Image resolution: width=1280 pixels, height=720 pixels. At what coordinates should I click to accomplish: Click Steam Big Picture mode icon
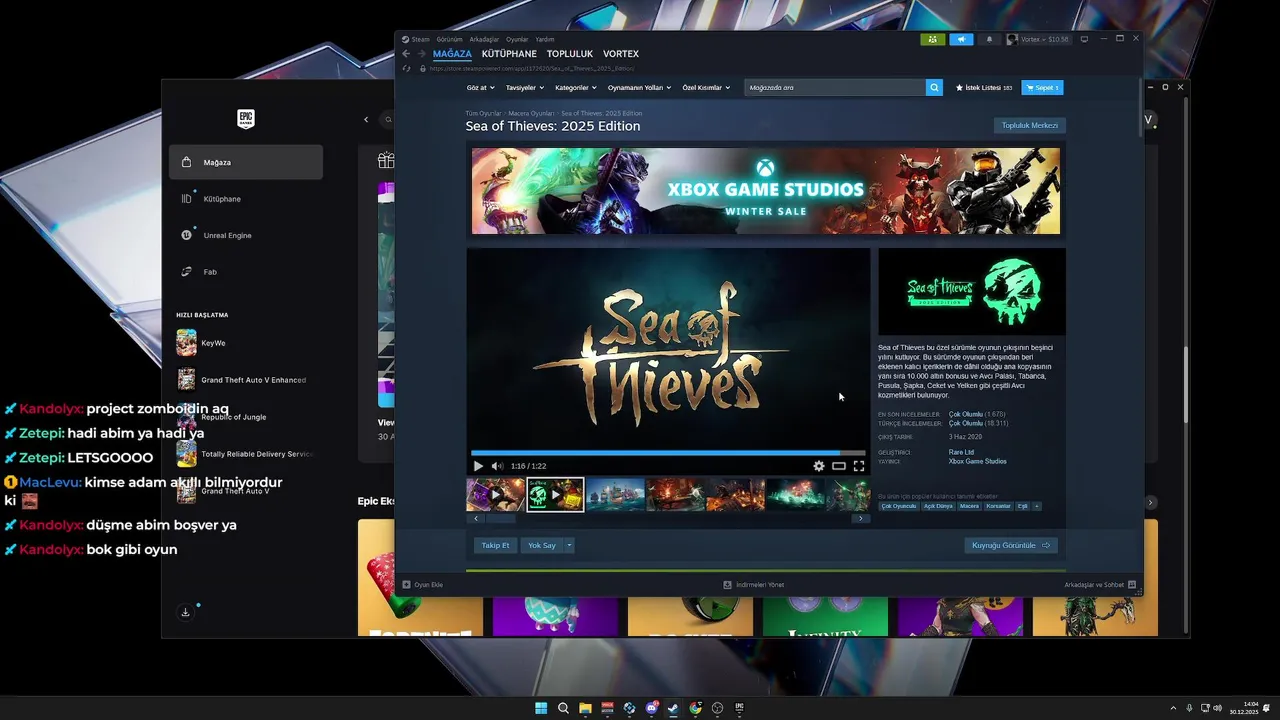pos(1084,39)
